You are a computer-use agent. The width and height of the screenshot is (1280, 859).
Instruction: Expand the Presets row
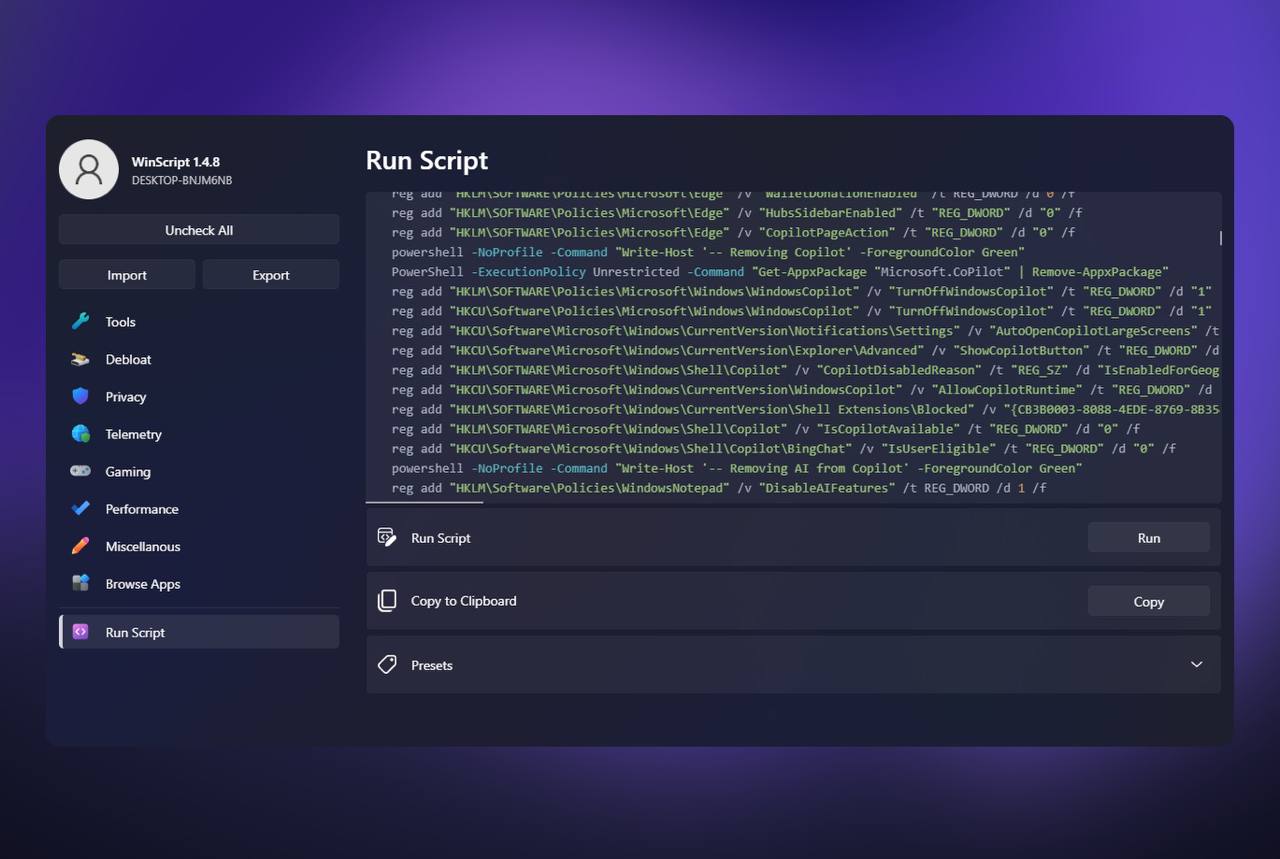(x=792, y=665)
